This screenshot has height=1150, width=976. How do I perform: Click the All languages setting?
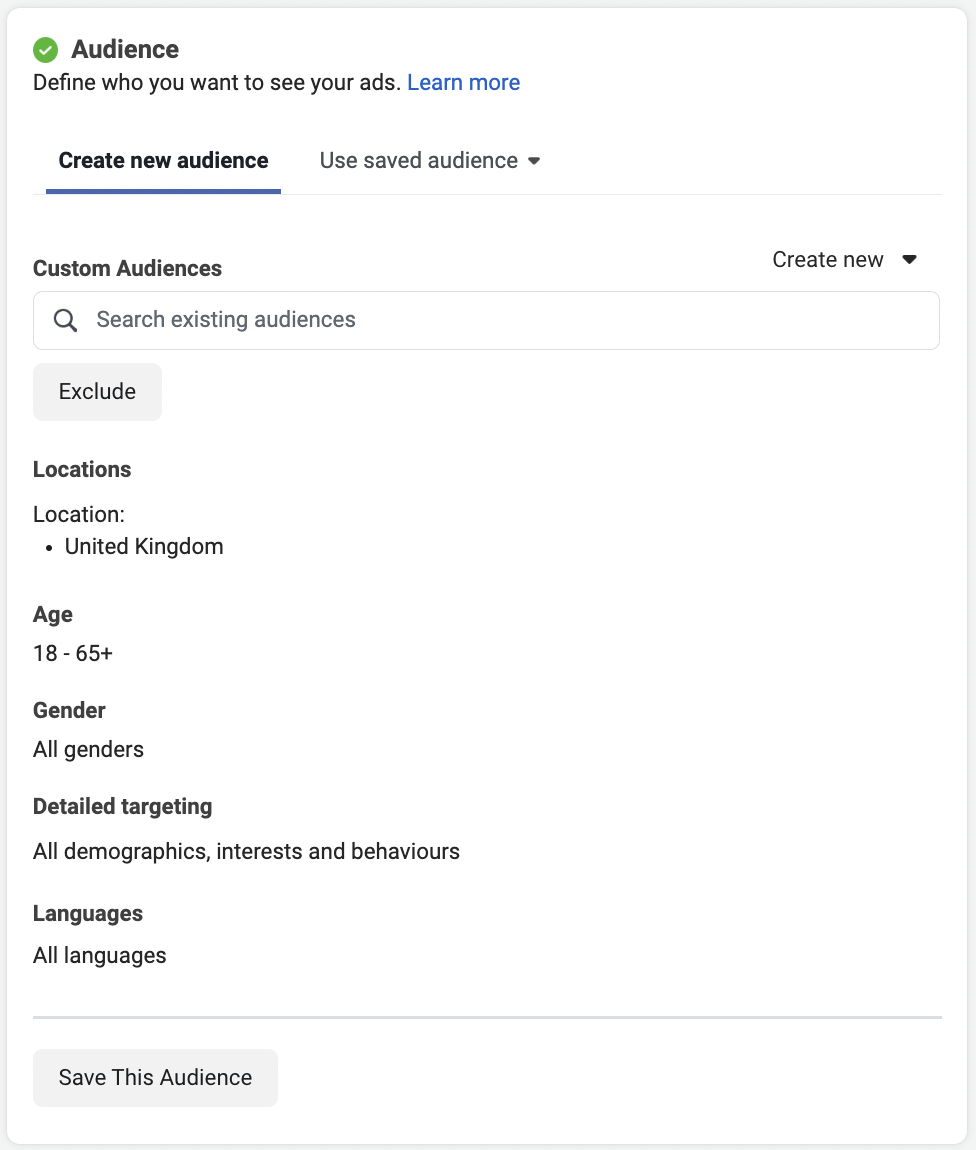(x=99, y=955)
